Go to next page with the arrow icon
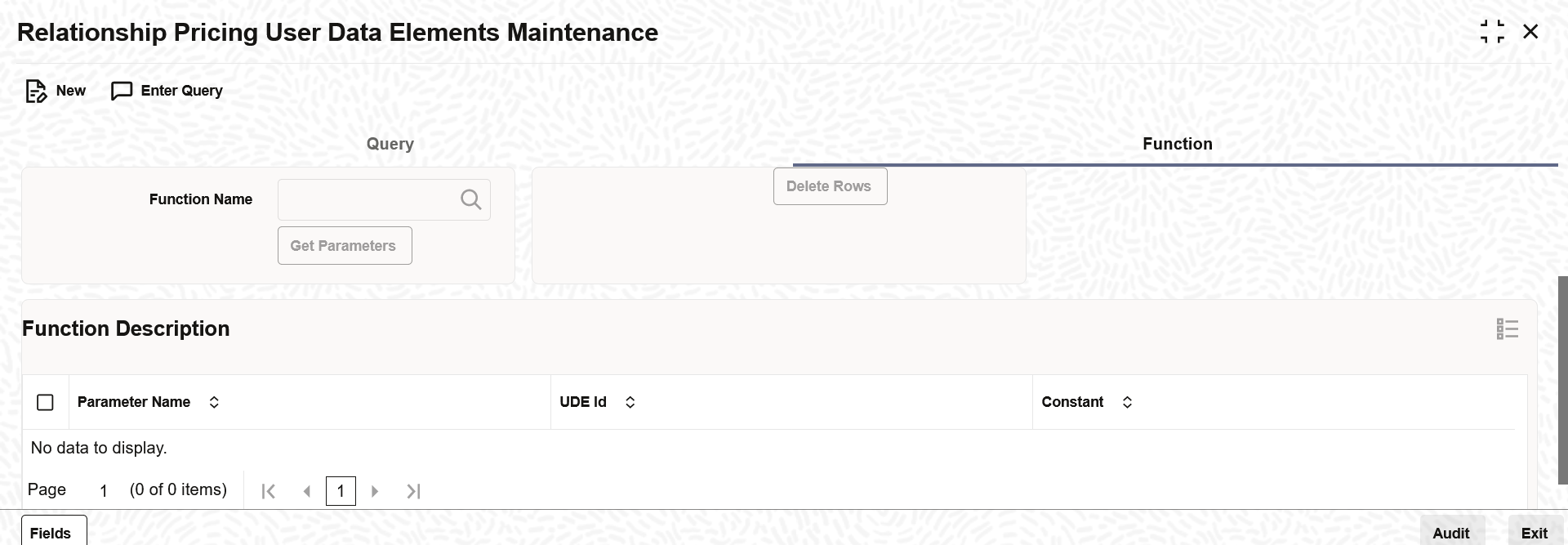This screenshot has width=1568, height=545. click(374, 490)
